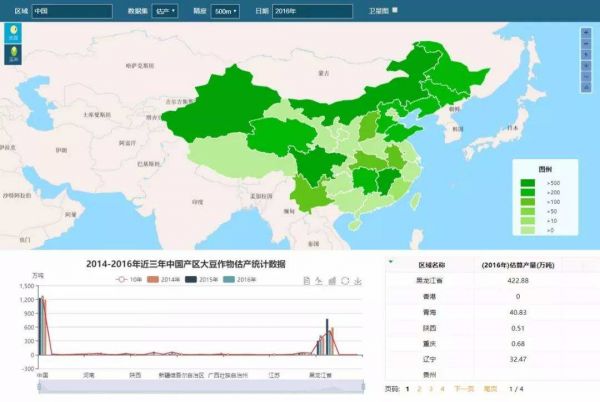Click the second green sidebar icon
The height and width of the screenshot is (402, 600).
(x=14, y=56)
